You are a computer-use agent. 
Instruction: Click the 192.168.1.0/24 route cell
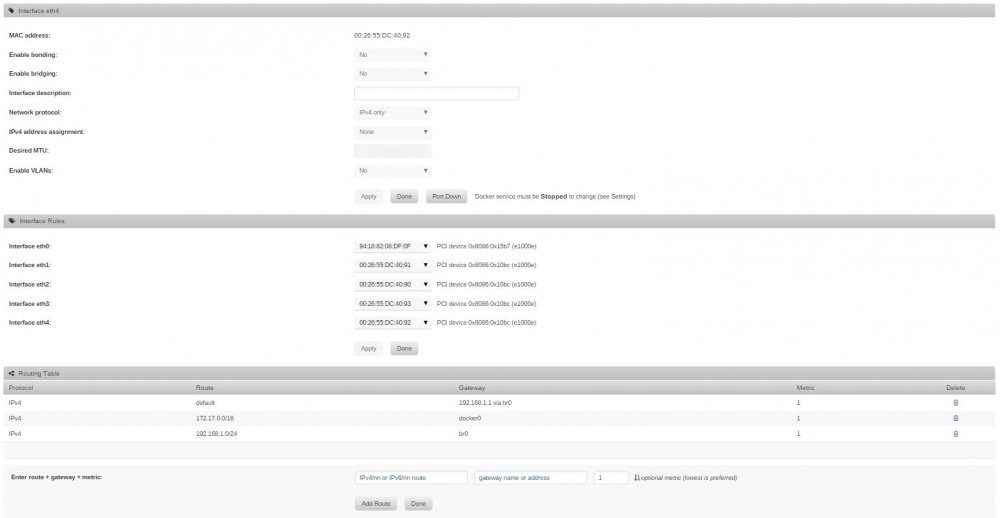tap(216, 434)
